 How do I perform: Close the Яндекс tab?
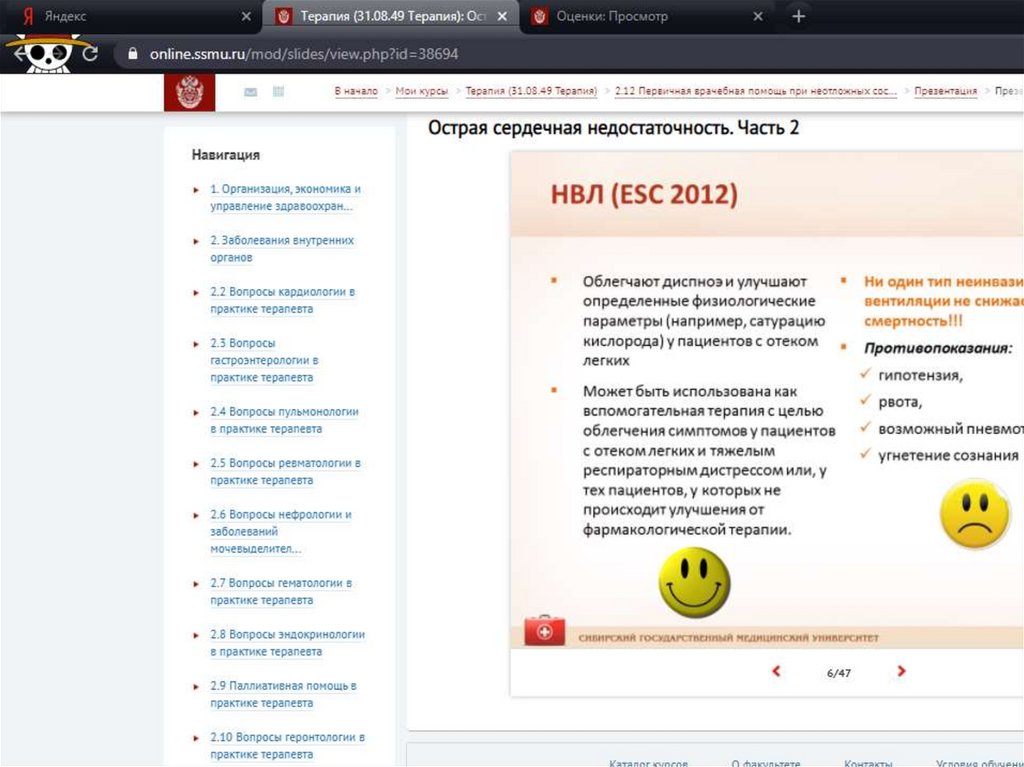coord(246,16)
